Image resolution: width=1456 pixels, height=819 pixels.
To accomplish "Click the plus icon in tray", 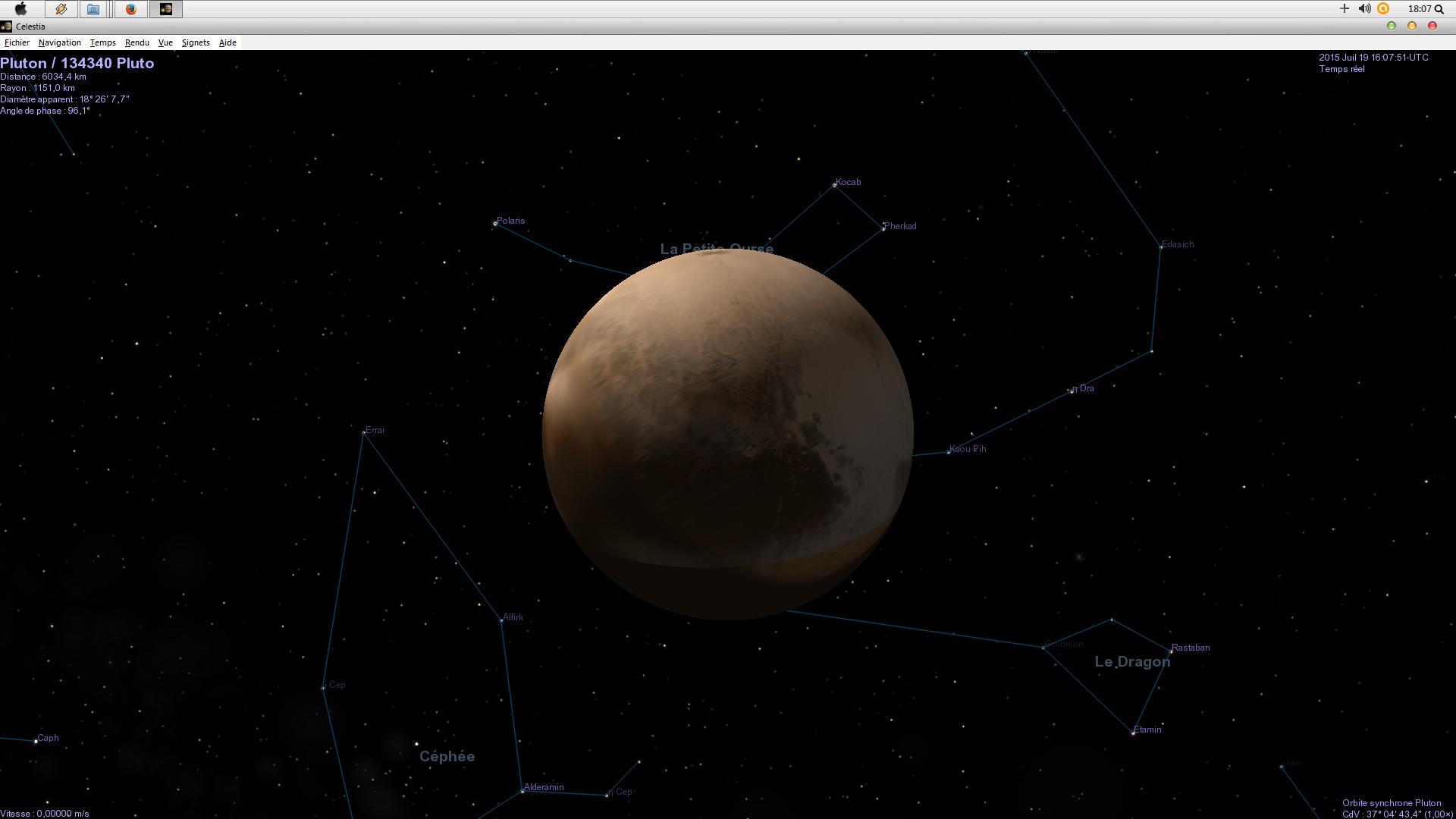I will coord(1345,9).
